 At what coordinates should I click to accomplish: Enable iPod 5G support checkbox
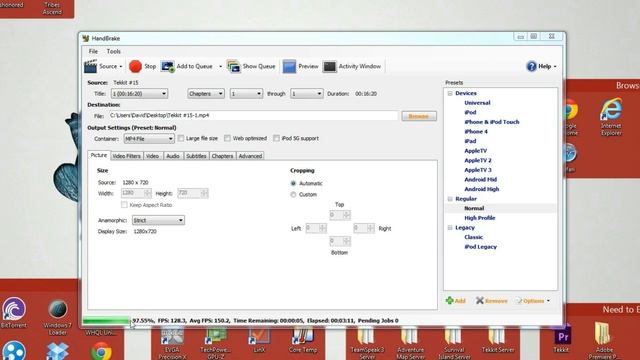(276, 138)
